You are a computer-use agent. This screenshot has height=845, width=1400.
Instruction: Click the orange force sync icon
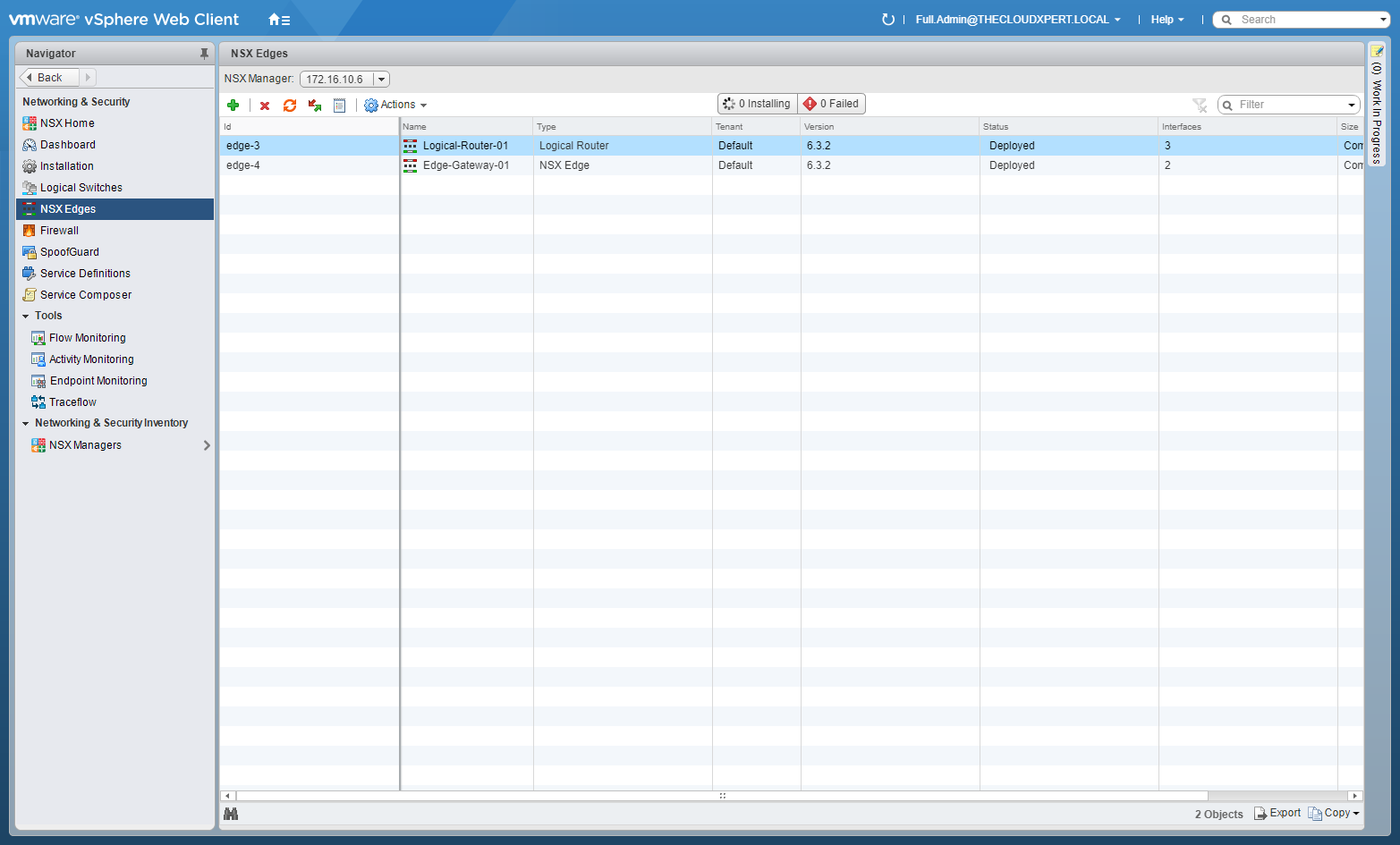click(290, 106)
